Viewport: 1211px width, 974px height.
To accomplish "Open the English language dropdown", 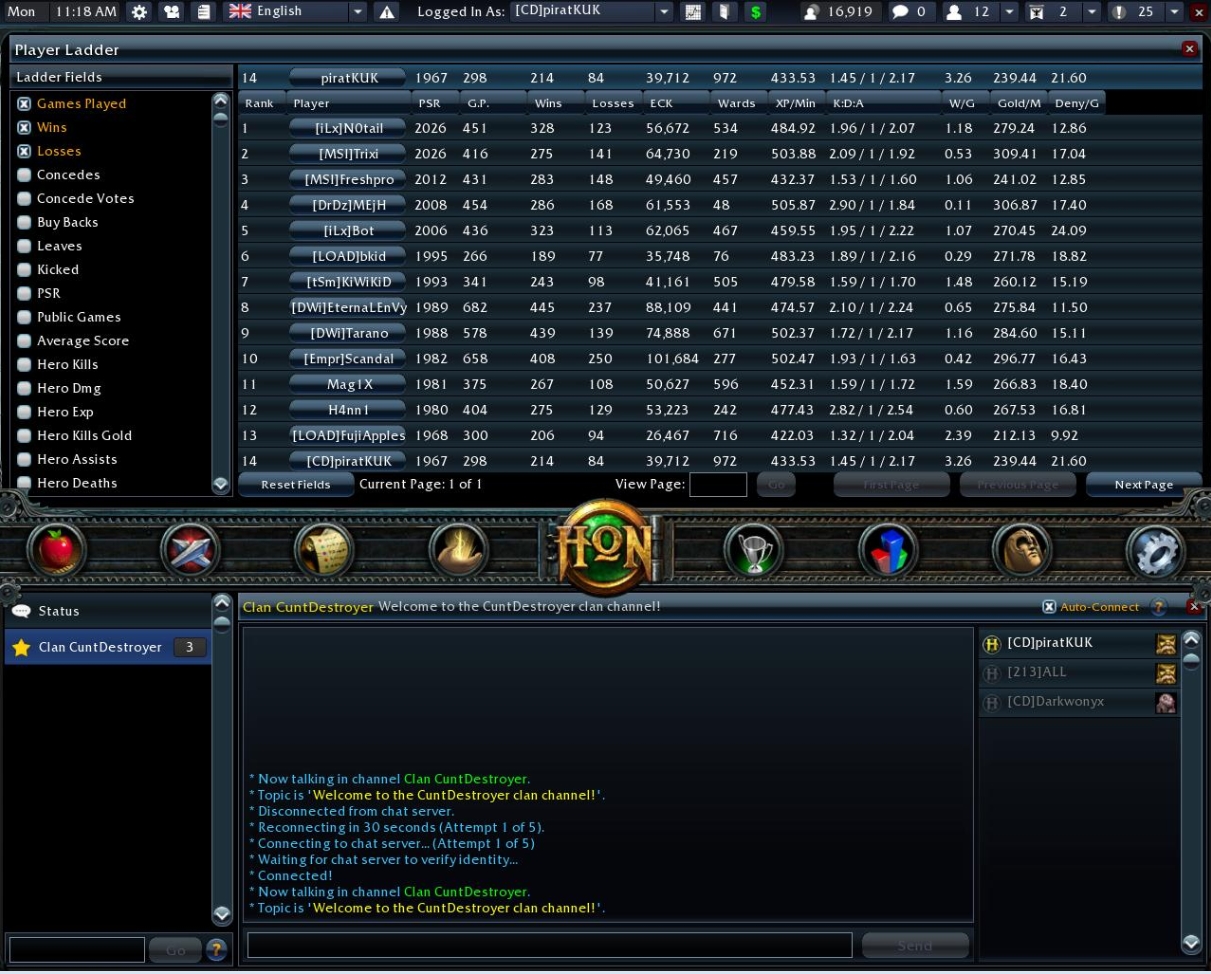I will pyautogui.click(x=294, y=12).
